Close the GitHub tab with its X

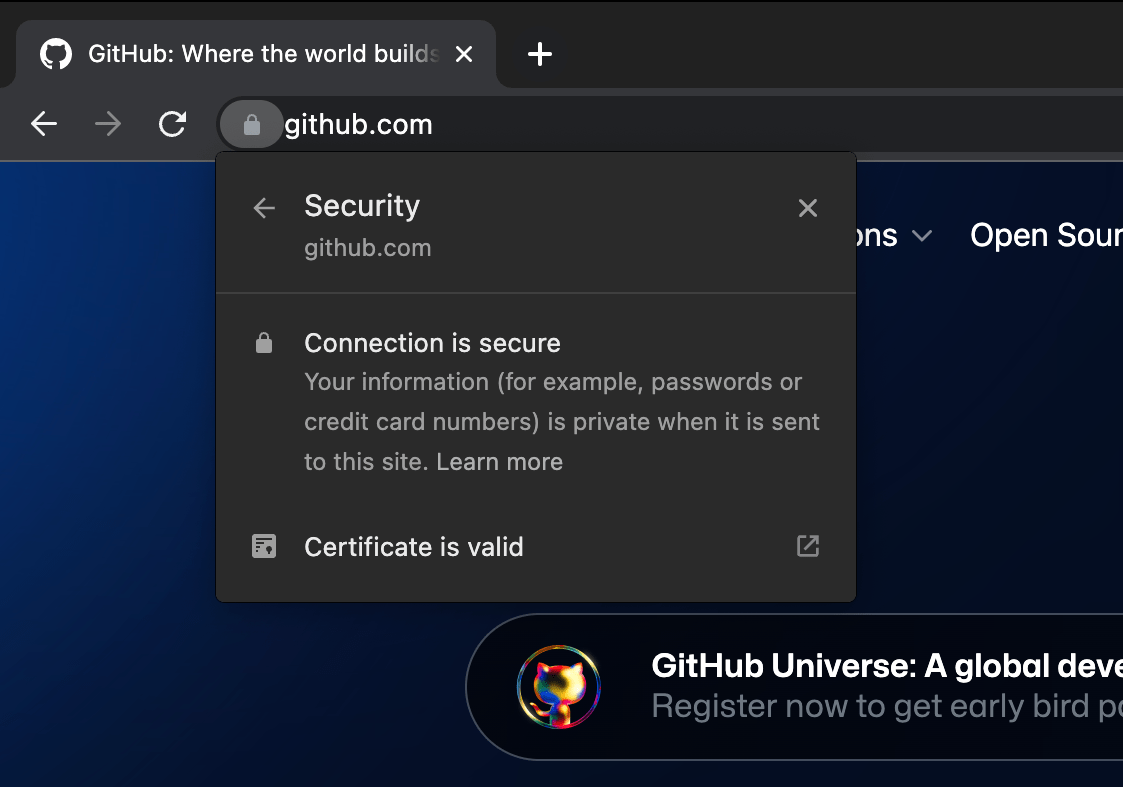[463, 54]
